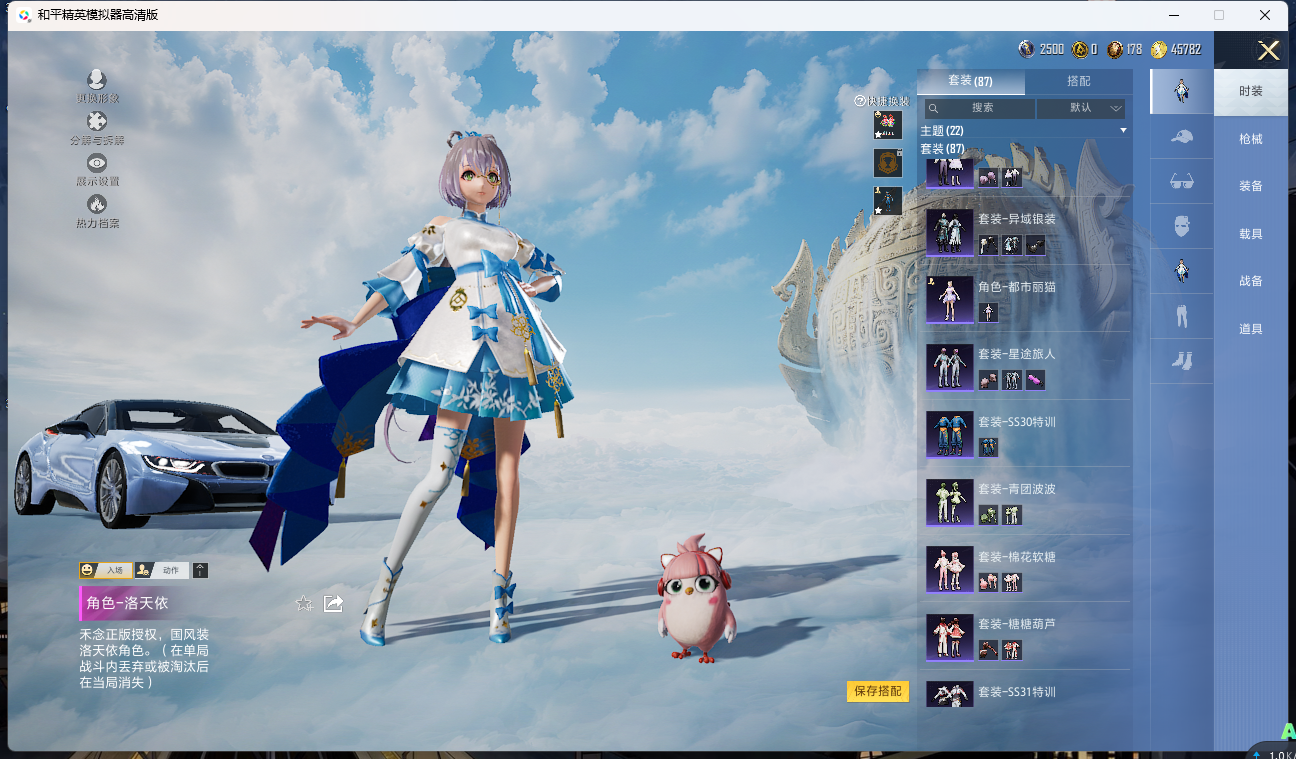The width and height of the screenshot is (1296, 759).
Task: Click the item icon under 套装-SS30特训
Action: pyautogui.click(x=988, y=447)
